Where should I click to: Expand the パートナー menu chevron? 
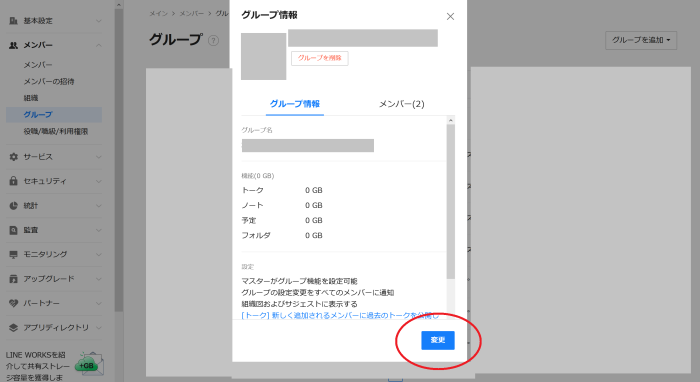[x=99, y=303]
